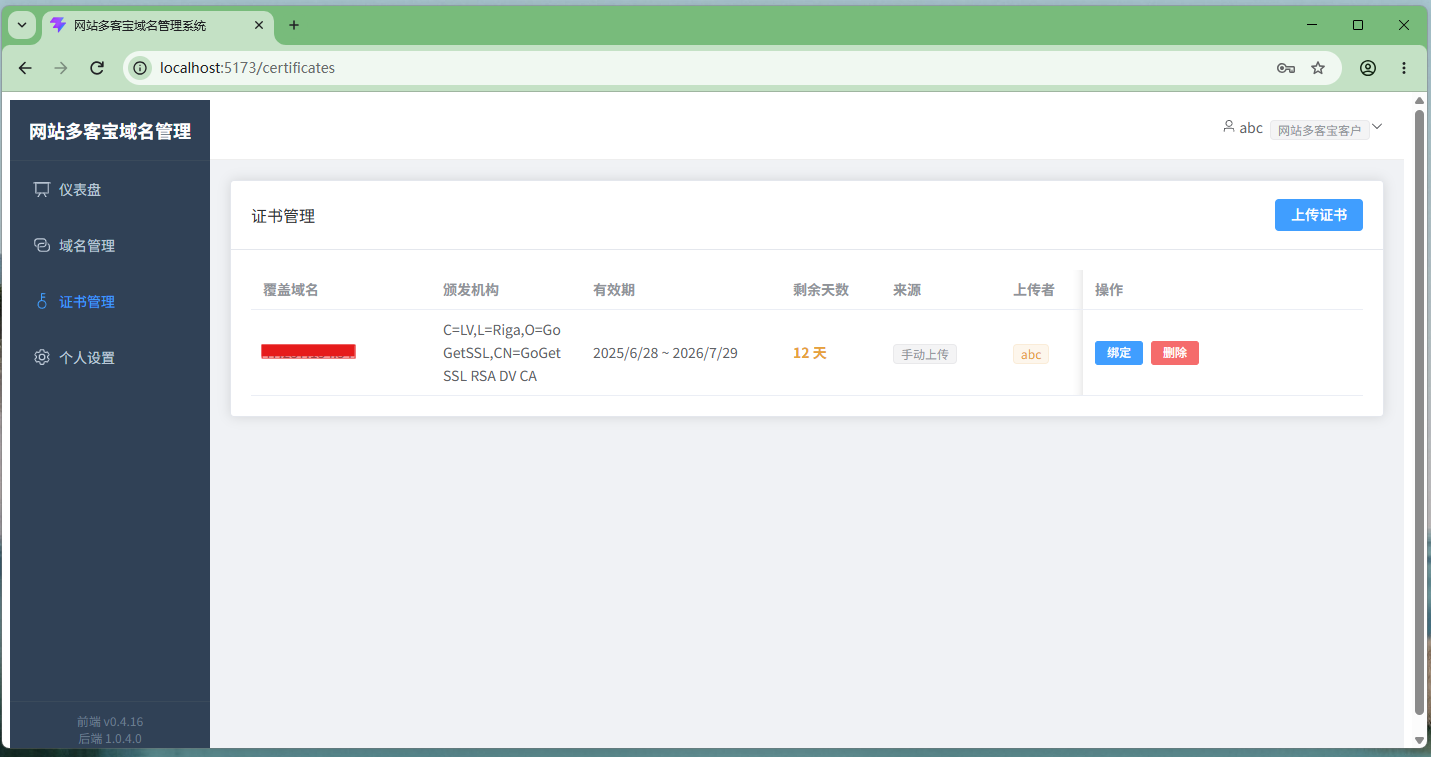The width and height of the screenshot is (1431, 757).
Task: Click the lightning favicon on the tab
Action: 58,25
